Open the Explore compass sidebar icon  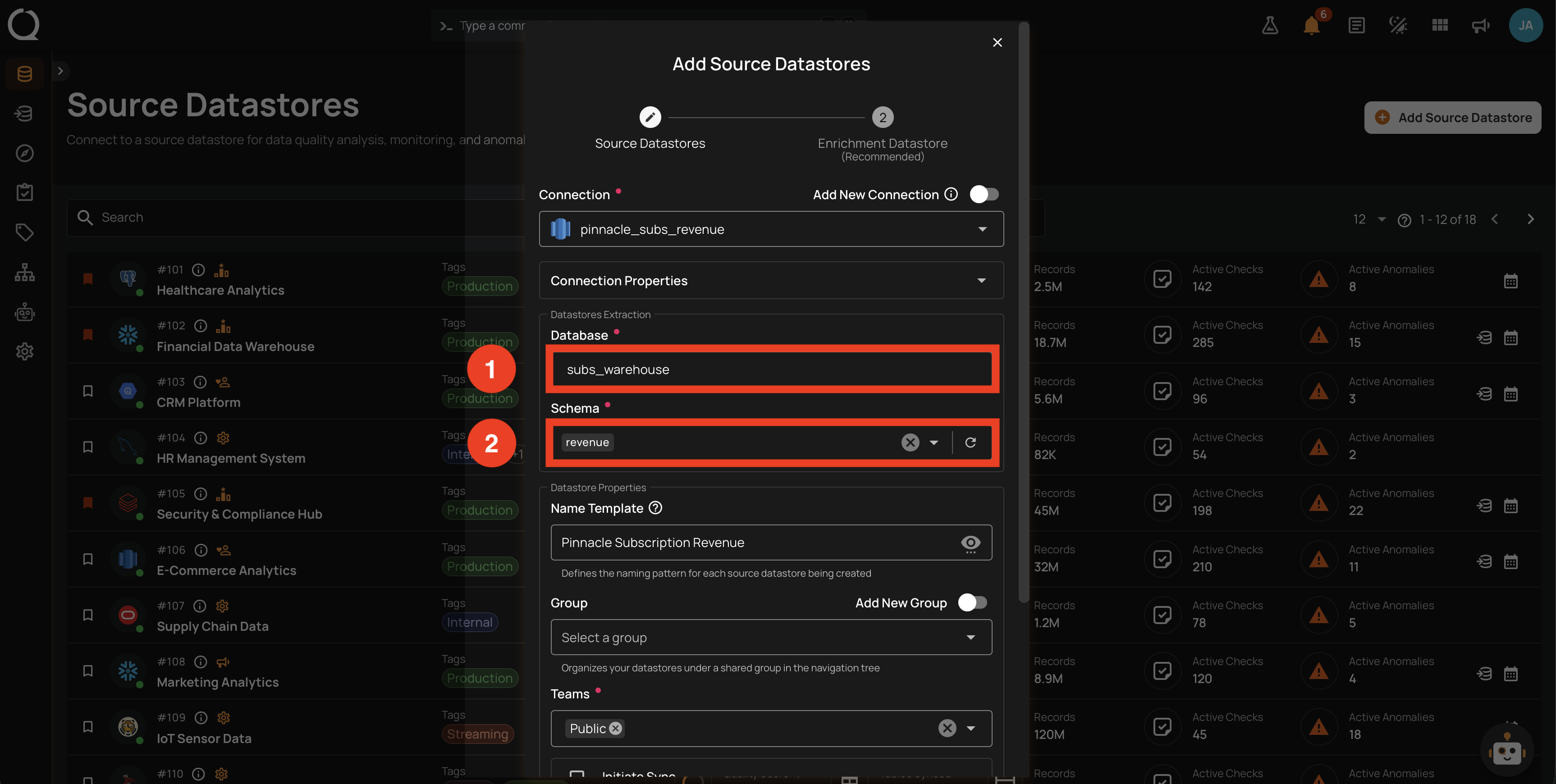tap(25, 153)
